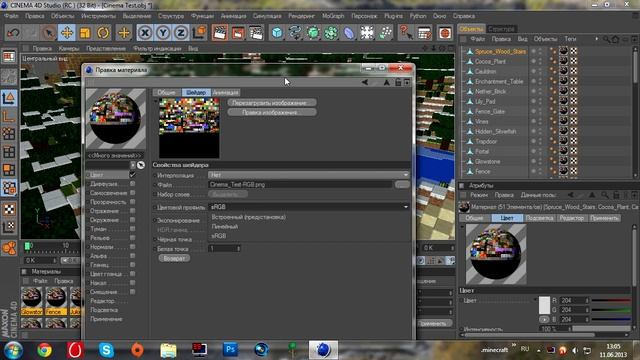
Task: Choose Линейный from the color profile list
Action: click(x=224, y=227)
